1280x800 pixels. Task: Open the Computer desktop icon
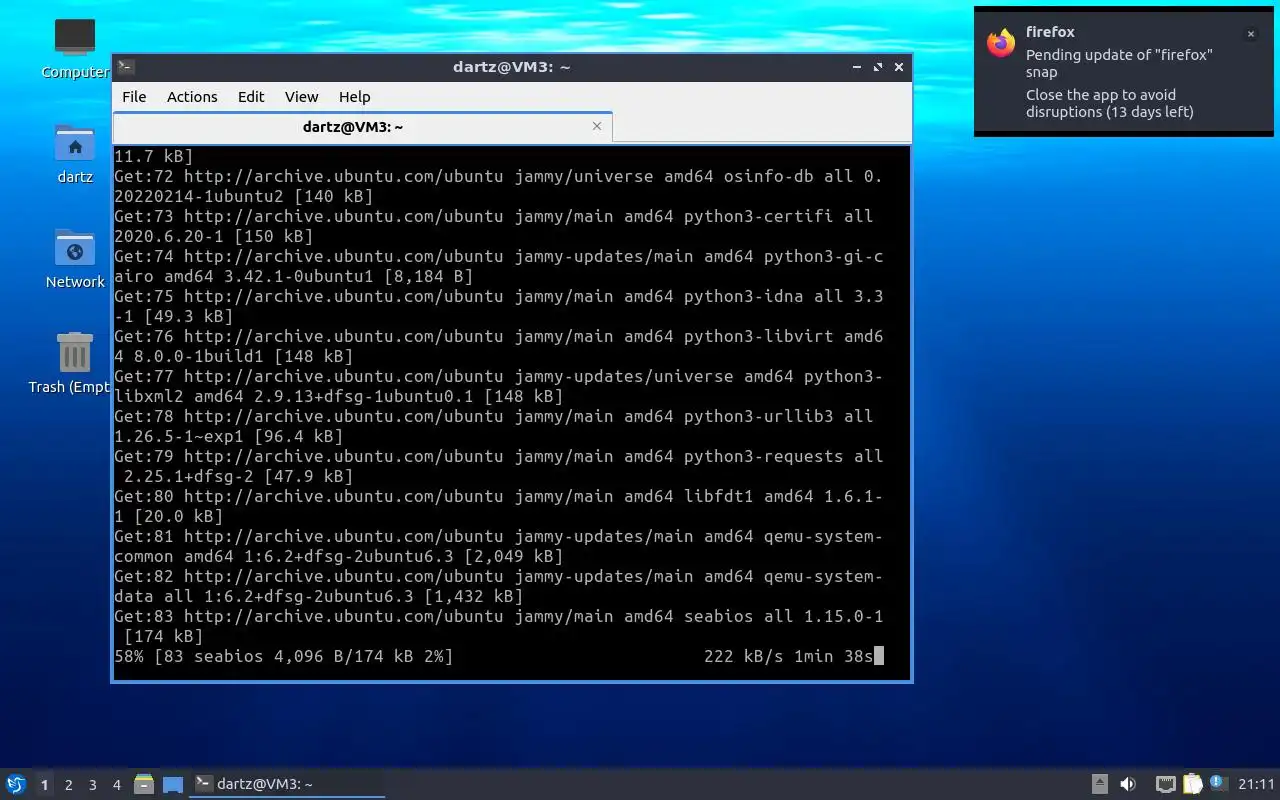(75, 48)
